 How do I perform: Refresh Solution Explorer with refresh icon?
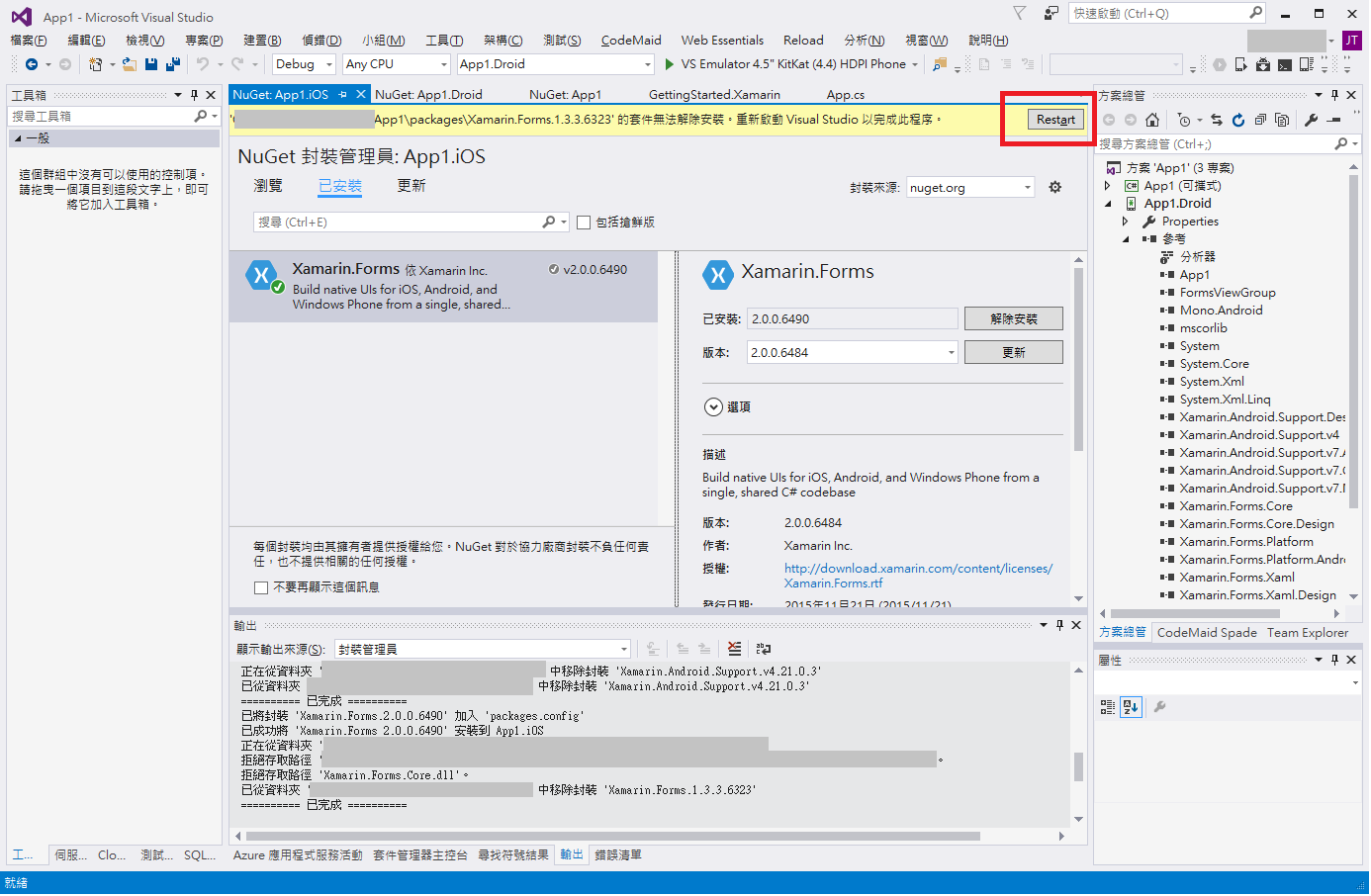[1238, 120]
